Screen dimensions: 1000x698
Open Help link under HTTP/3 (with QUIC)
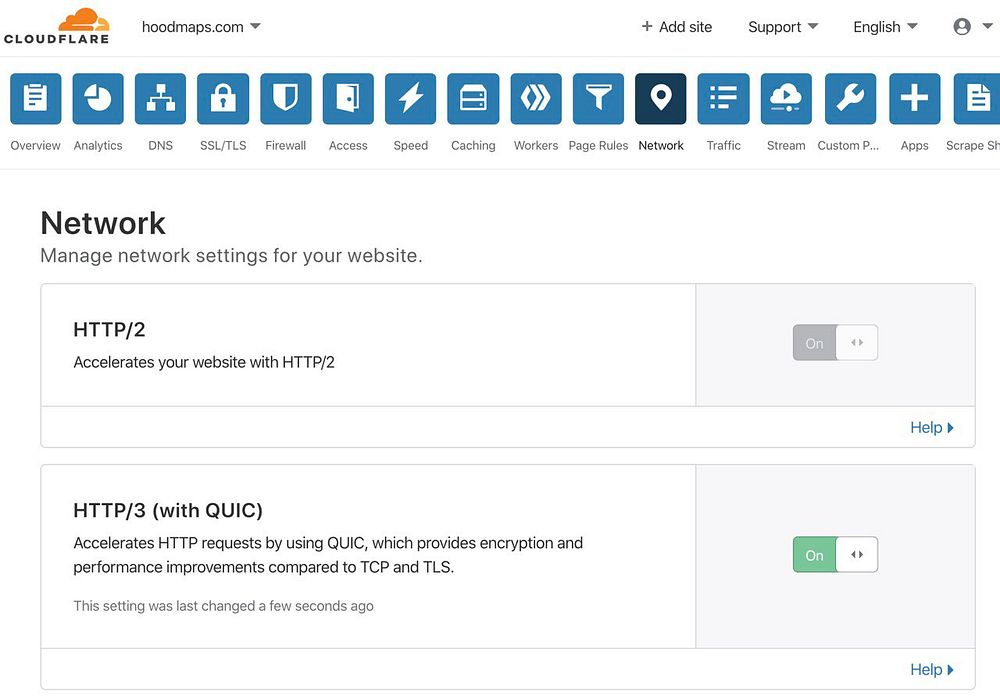pyautogui.click(x=931, y=669)
